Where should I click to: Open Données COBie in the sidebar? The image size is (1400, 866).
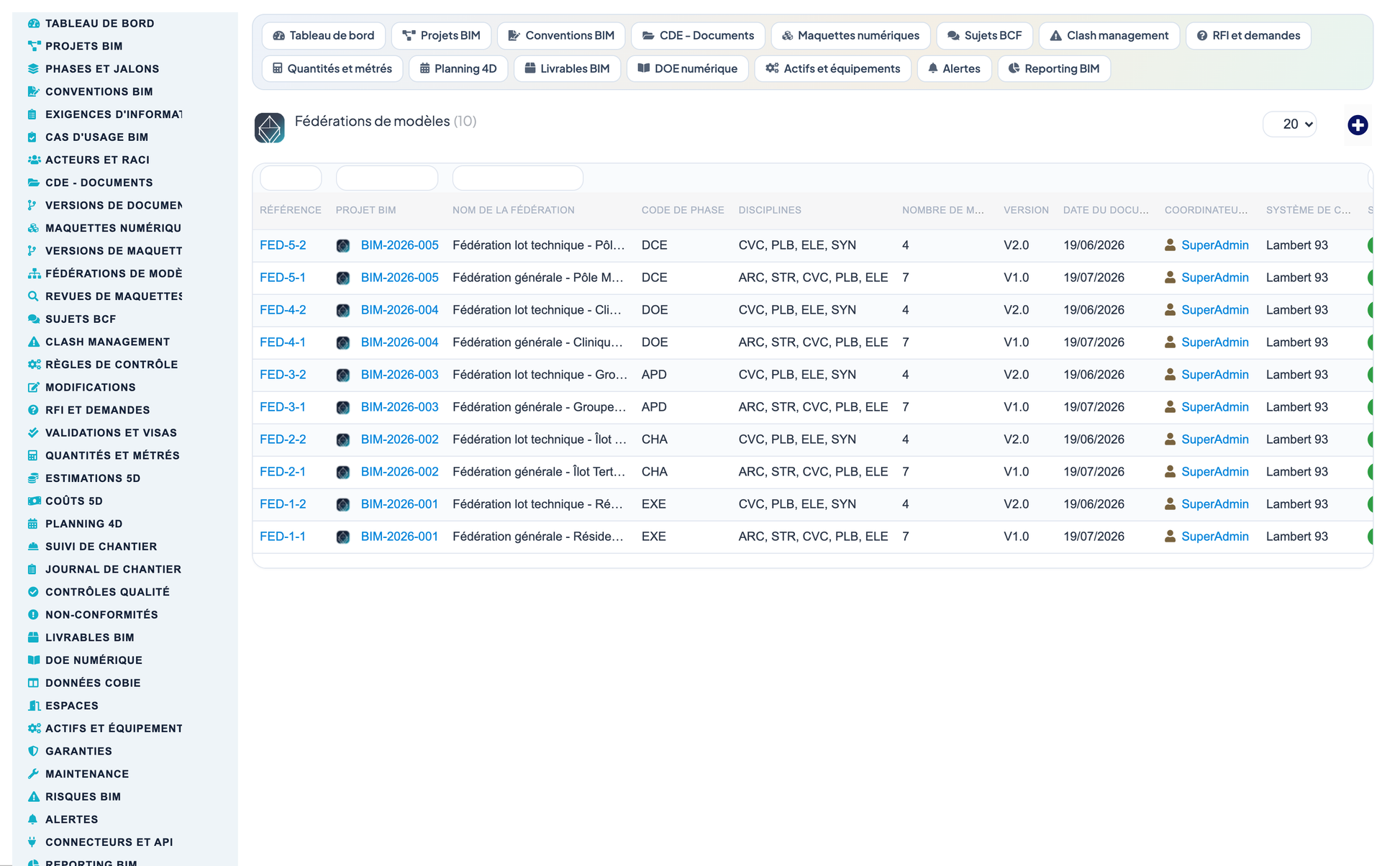93,683
